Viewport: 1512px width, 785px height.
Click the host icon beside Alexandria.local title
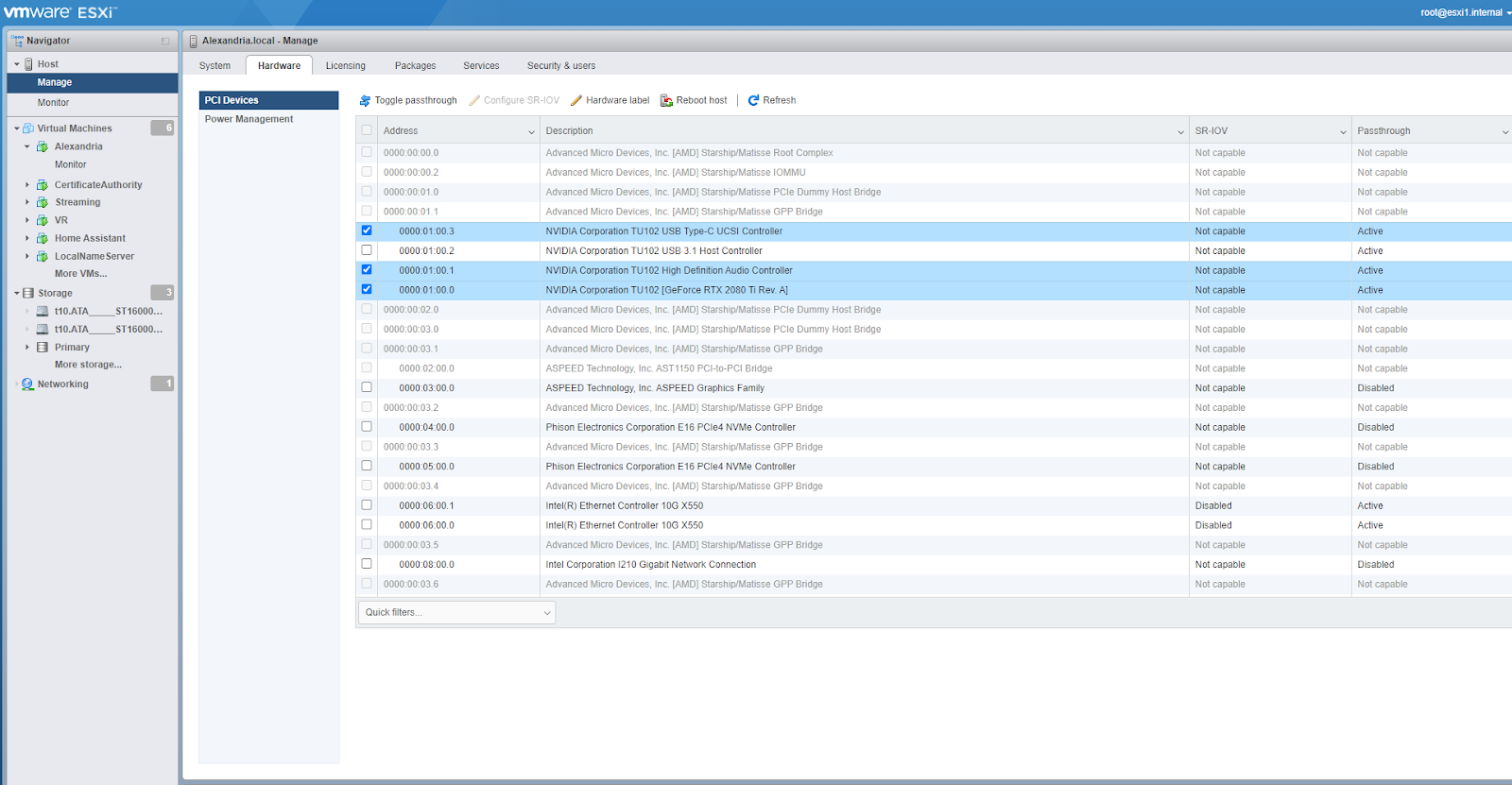coord(194,42)
